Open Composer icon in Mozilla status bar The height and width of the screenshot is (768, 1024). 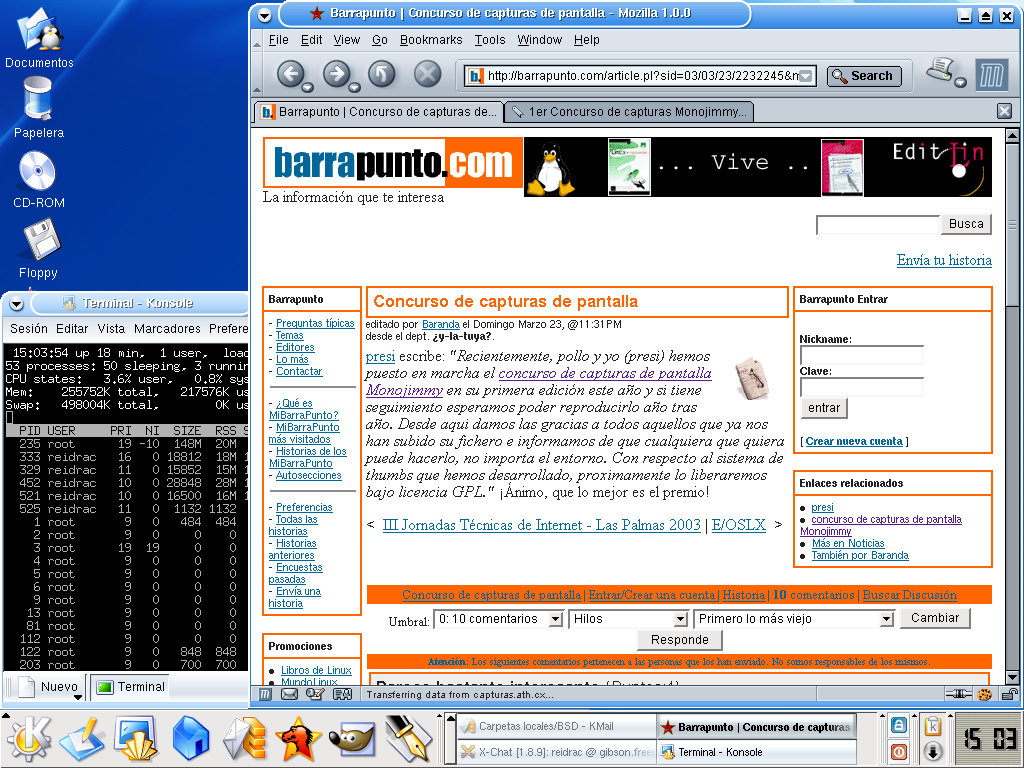tap(315, 694)
